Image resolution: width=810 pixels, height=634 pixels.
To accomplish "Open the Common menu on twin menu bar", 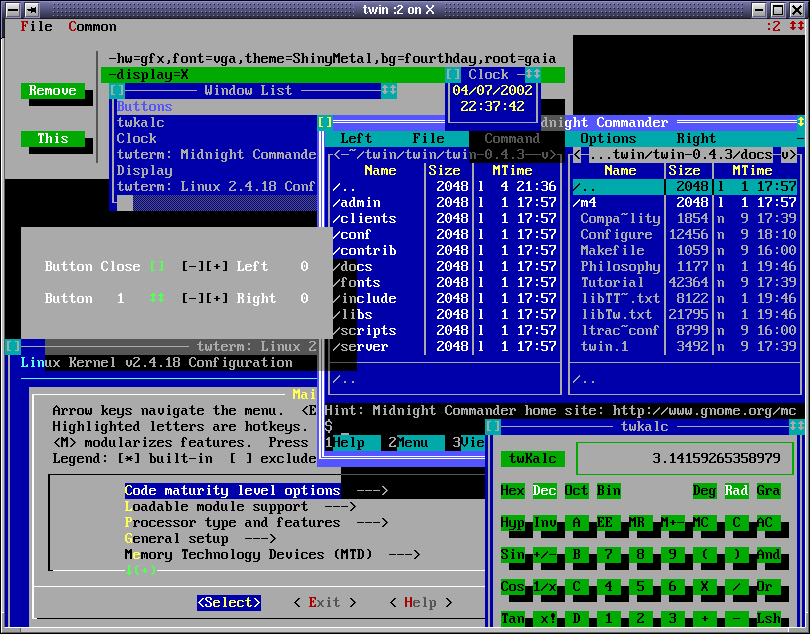I will coord(92,27).
